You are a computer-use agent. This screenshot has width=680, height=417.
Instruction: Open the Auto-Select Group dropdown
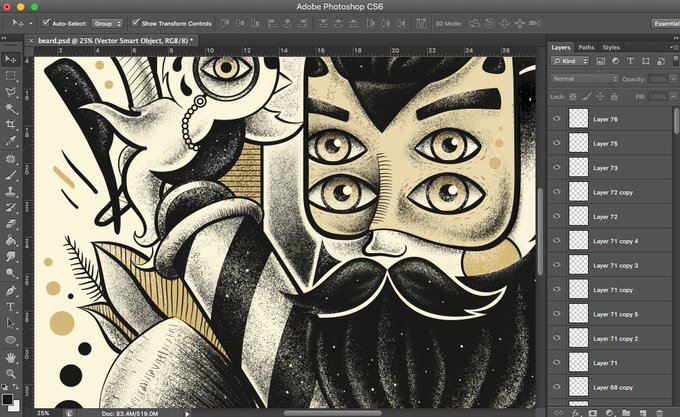[107, 23]
